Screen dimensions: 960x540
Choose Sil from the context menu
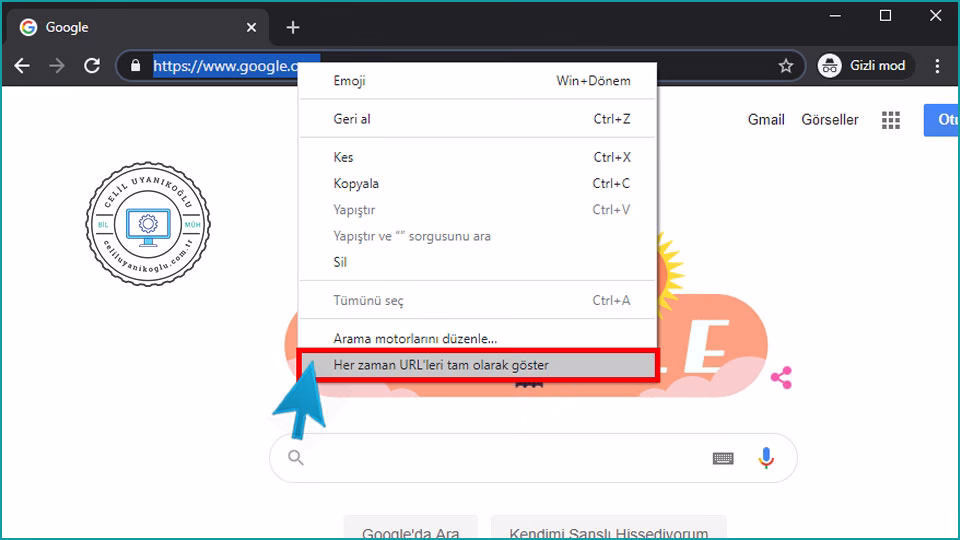point(477,262)
